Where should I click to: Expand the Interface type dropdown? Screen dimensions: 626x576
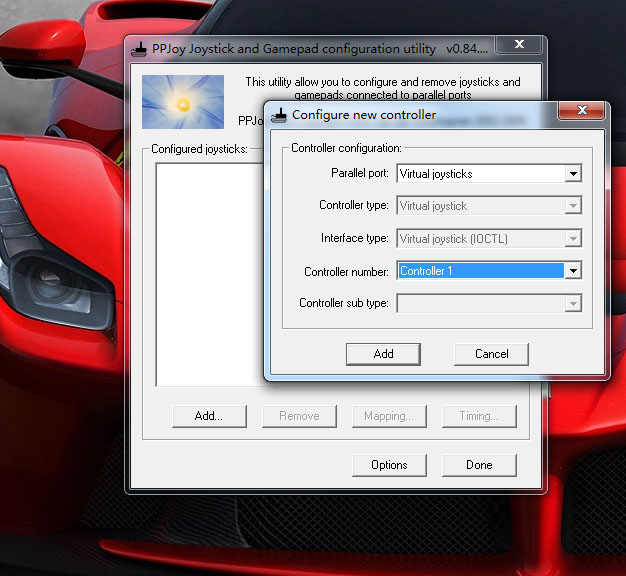pos(573,239)
